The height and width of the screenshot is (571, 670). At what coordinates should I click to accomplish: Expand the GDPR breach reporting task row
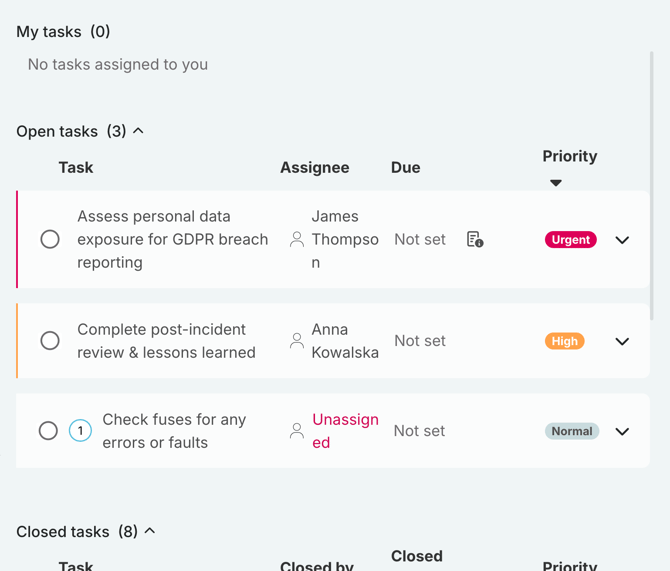click(x=622, y=240)
